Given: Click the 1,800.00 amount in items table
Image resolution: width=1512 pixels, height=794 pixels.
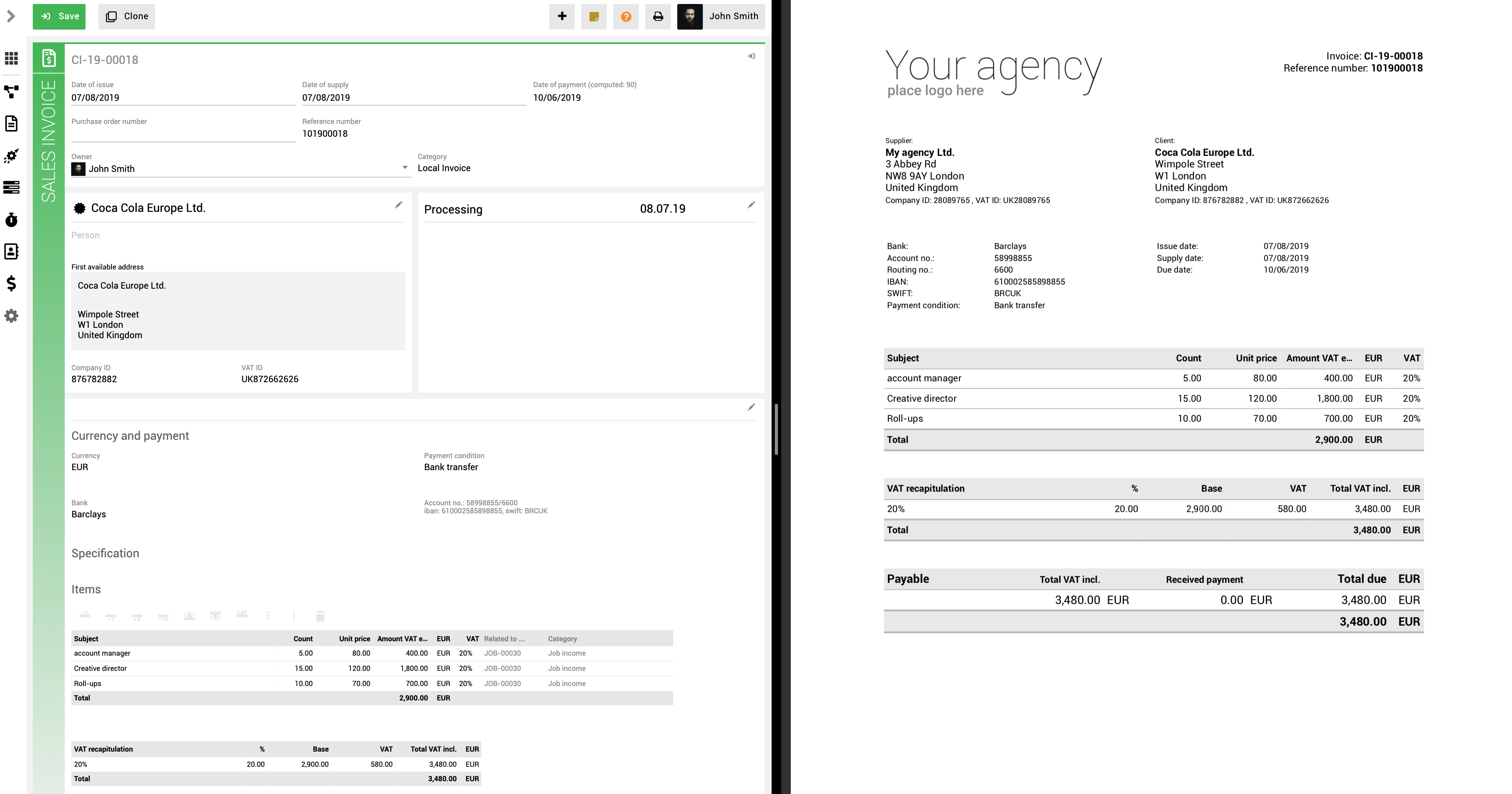Looking at the screenshot, I should pyautogui.click(x=414, y=668).
